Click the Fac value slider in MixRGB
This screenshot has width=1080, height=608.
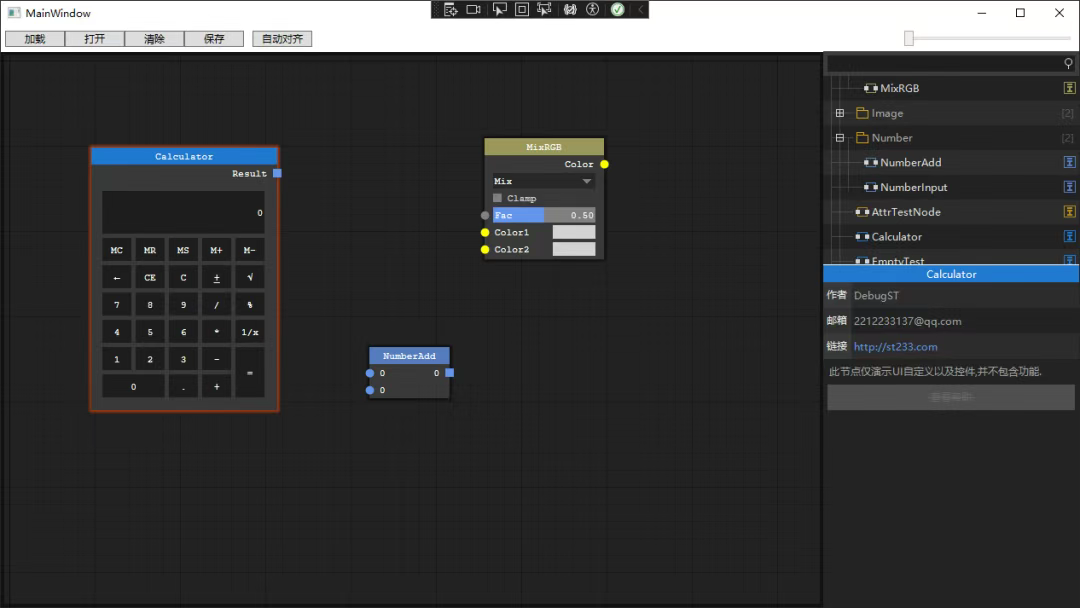(x=543, y=215)
